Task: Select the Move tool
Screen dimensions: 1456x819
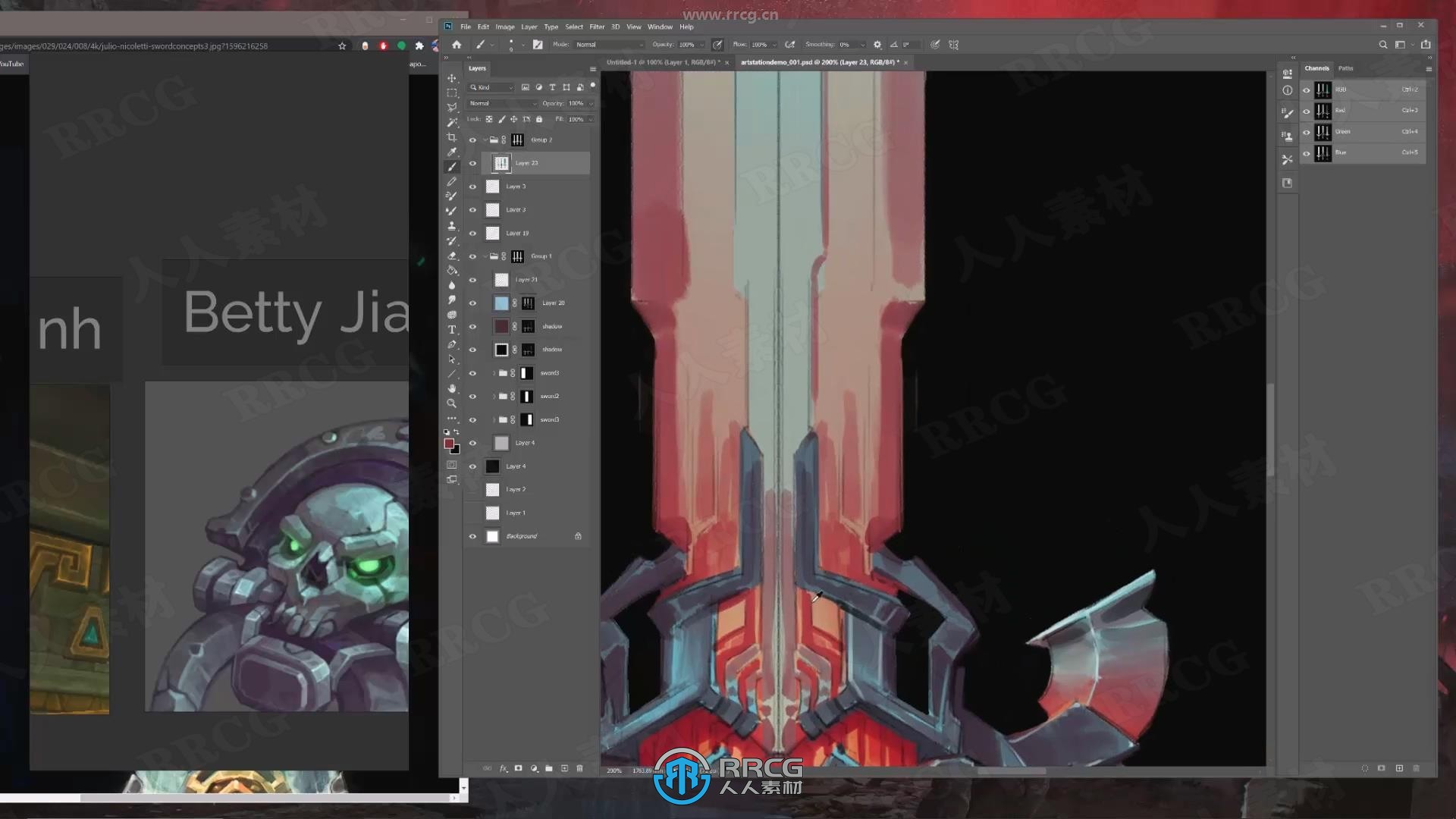Action: [452, 78]
